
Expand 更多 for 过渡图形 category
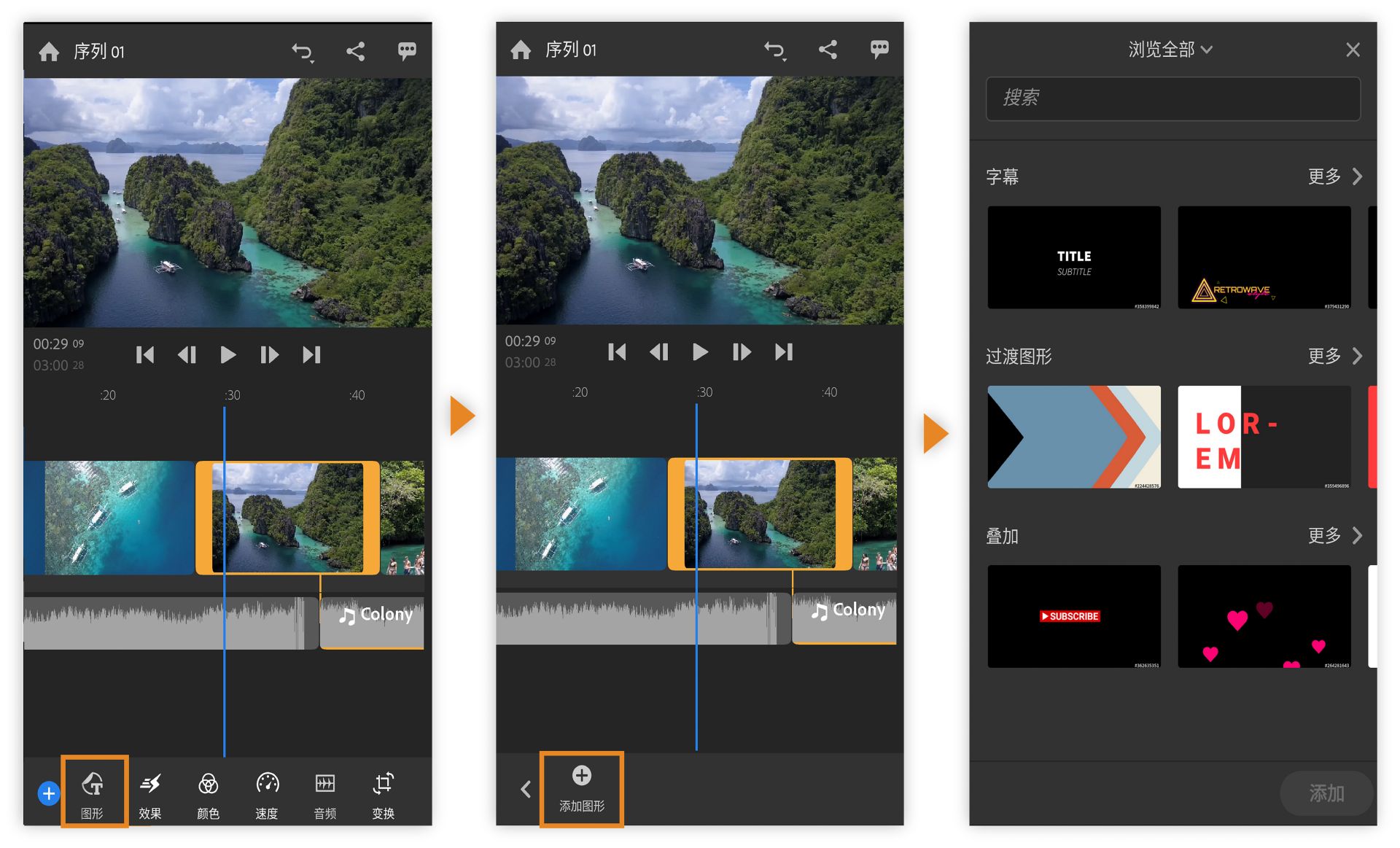coord(1334,356)
